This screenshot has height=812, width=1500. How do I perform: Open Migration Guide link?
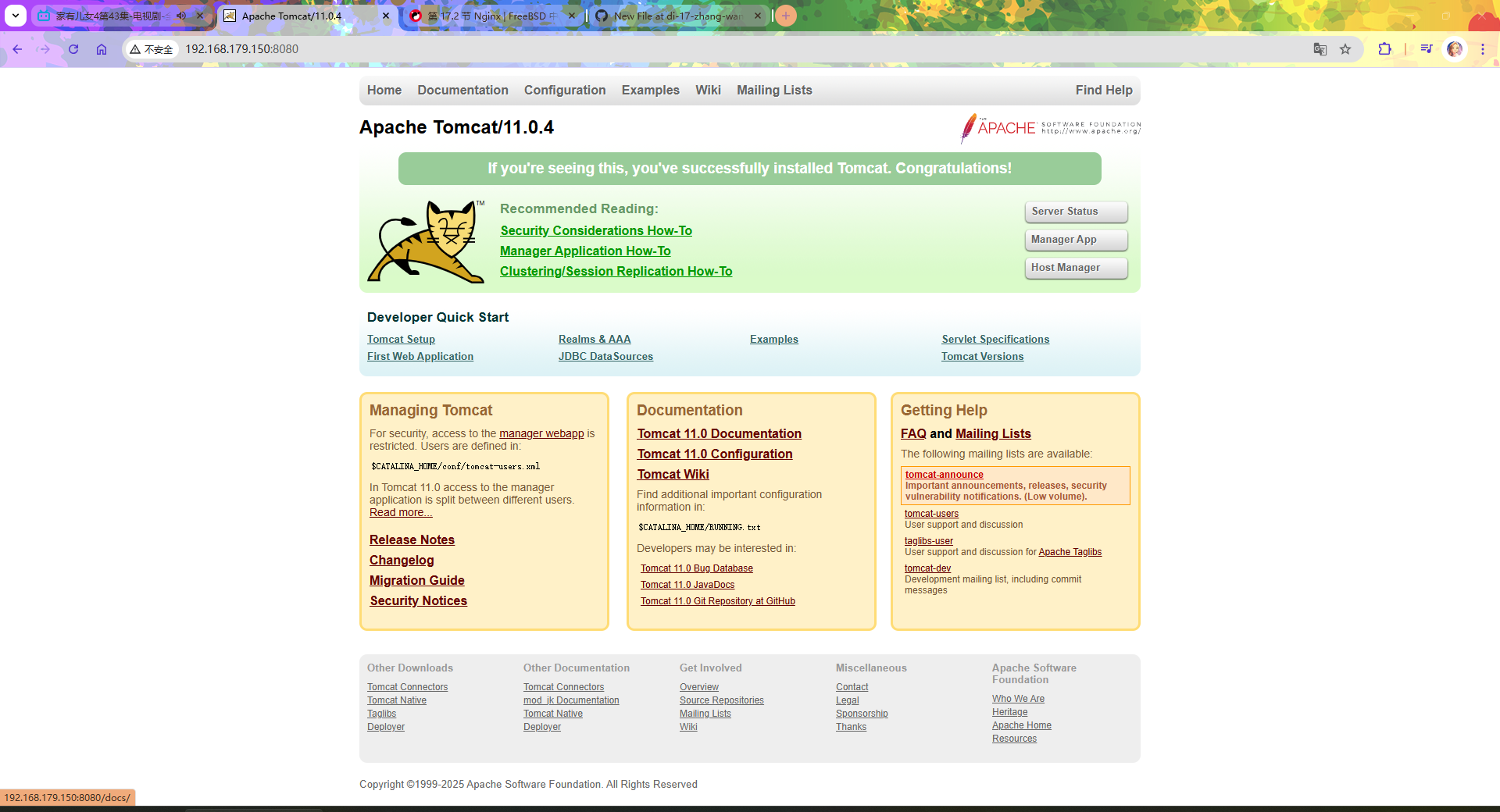[416, 581]
